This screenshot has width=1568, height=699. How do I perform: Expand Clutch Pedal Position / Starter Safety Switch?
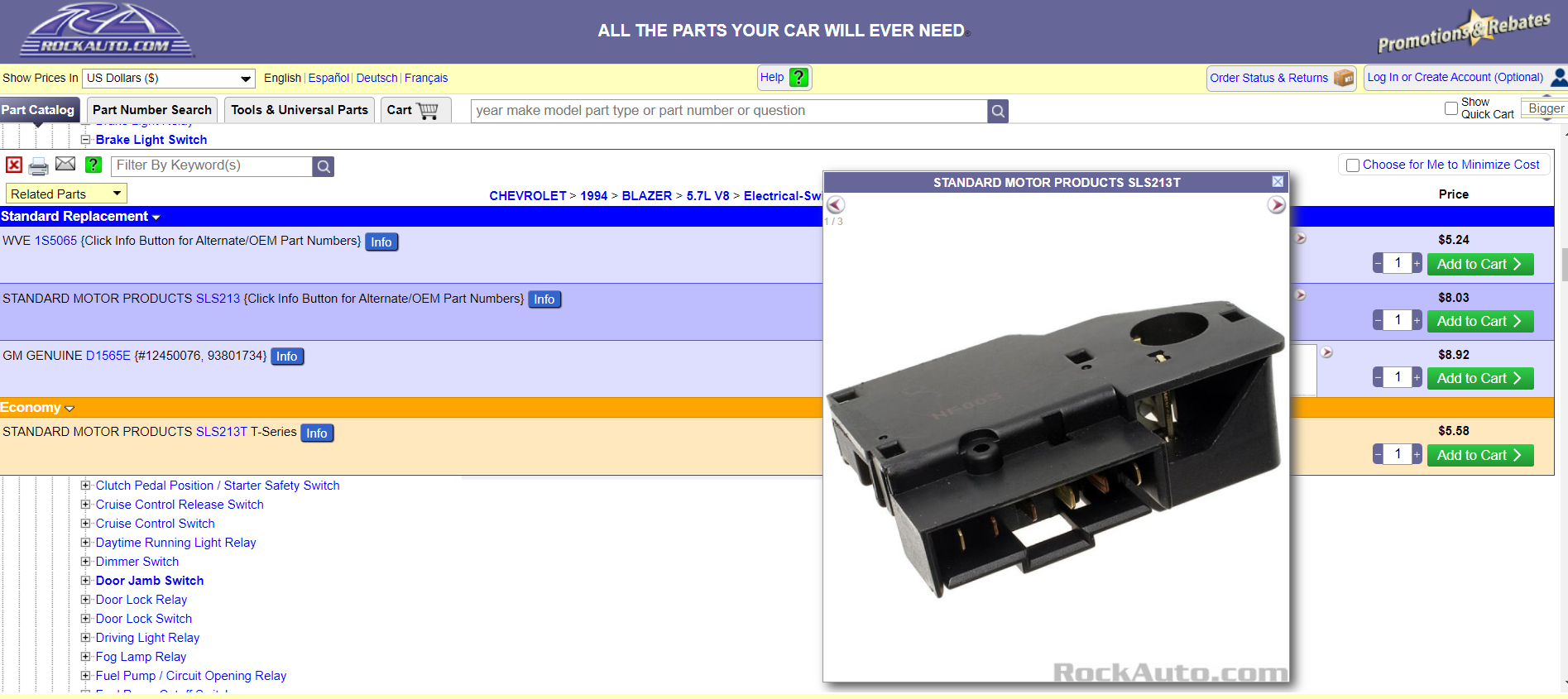(85, 486)
